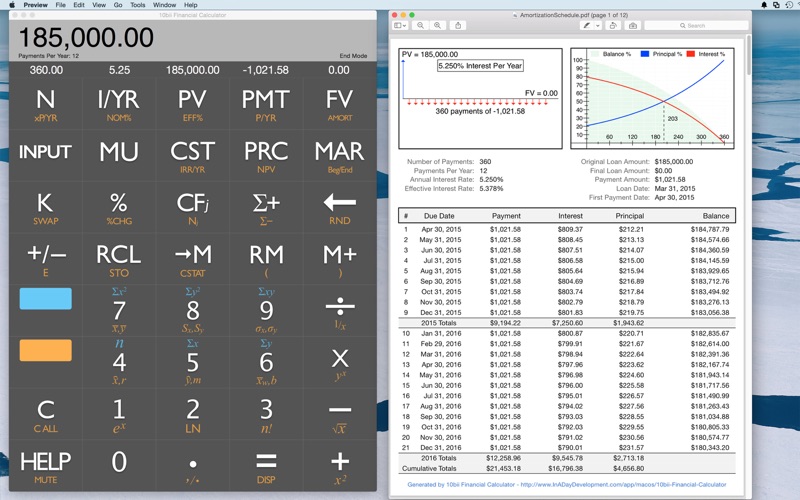Viewport: 800px width, 500px height.
Task: Tap the store-to-memory arrow M key
Action: click(192, 259)
